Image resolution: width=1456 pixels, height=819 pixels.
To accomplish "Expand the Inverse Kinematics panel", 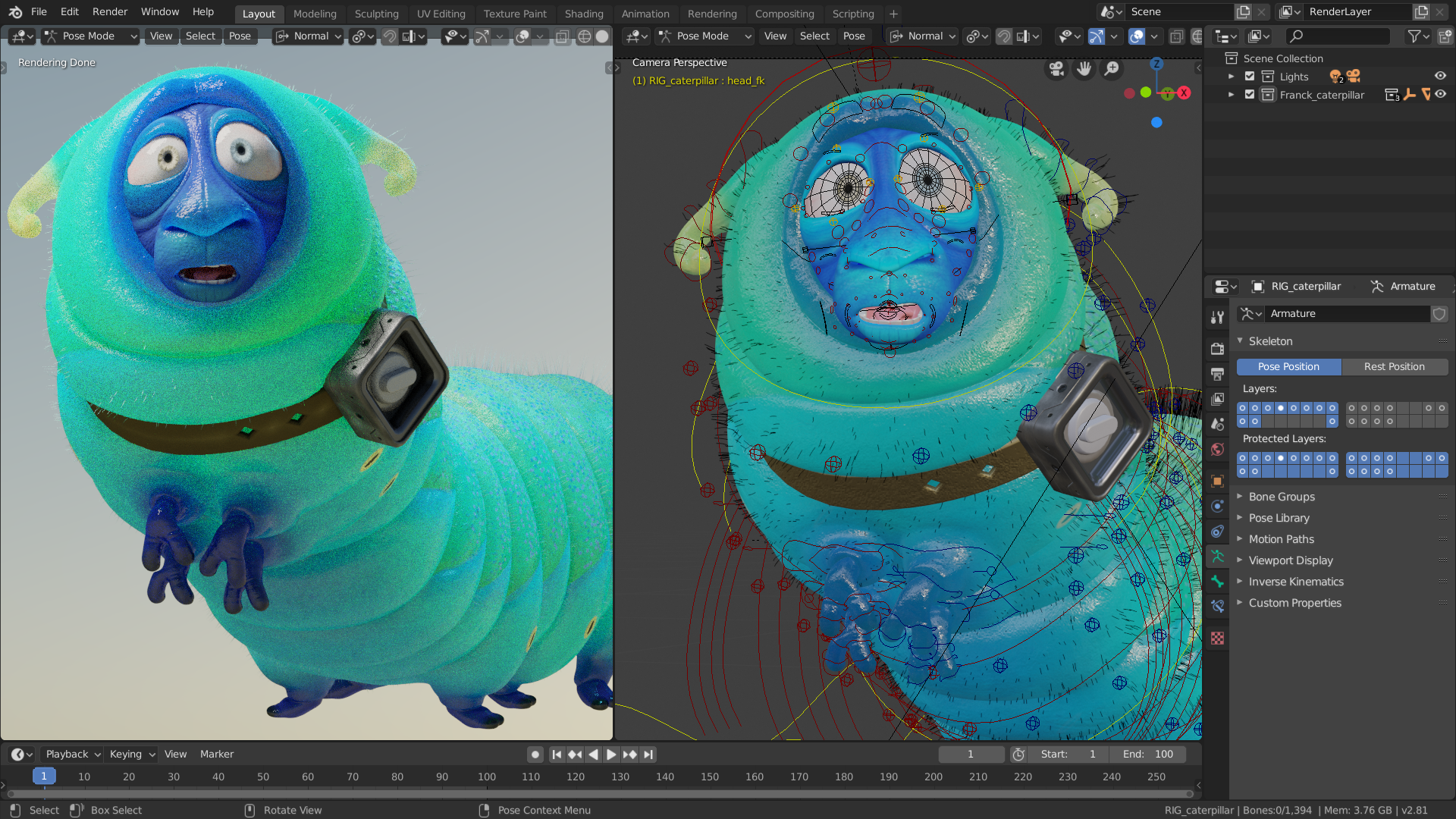I will (x=1296, y=582).
